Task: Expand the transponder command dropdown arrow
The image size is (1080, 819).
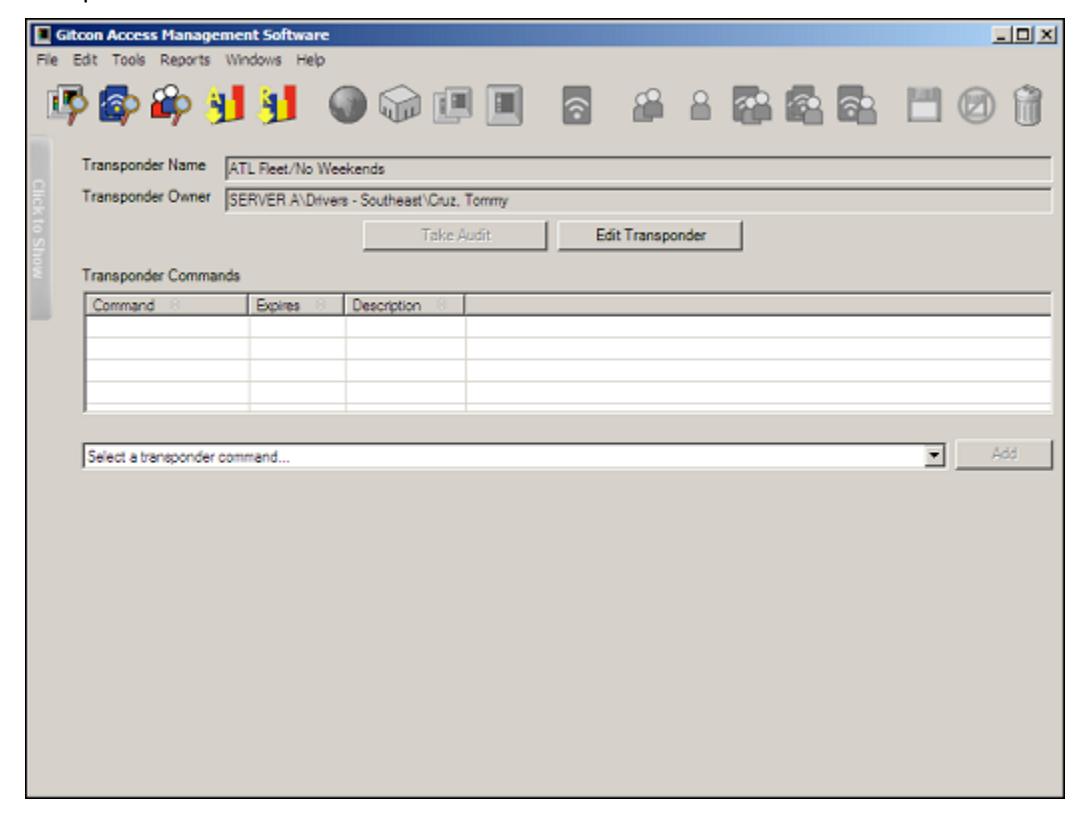Action: point(934,455)
